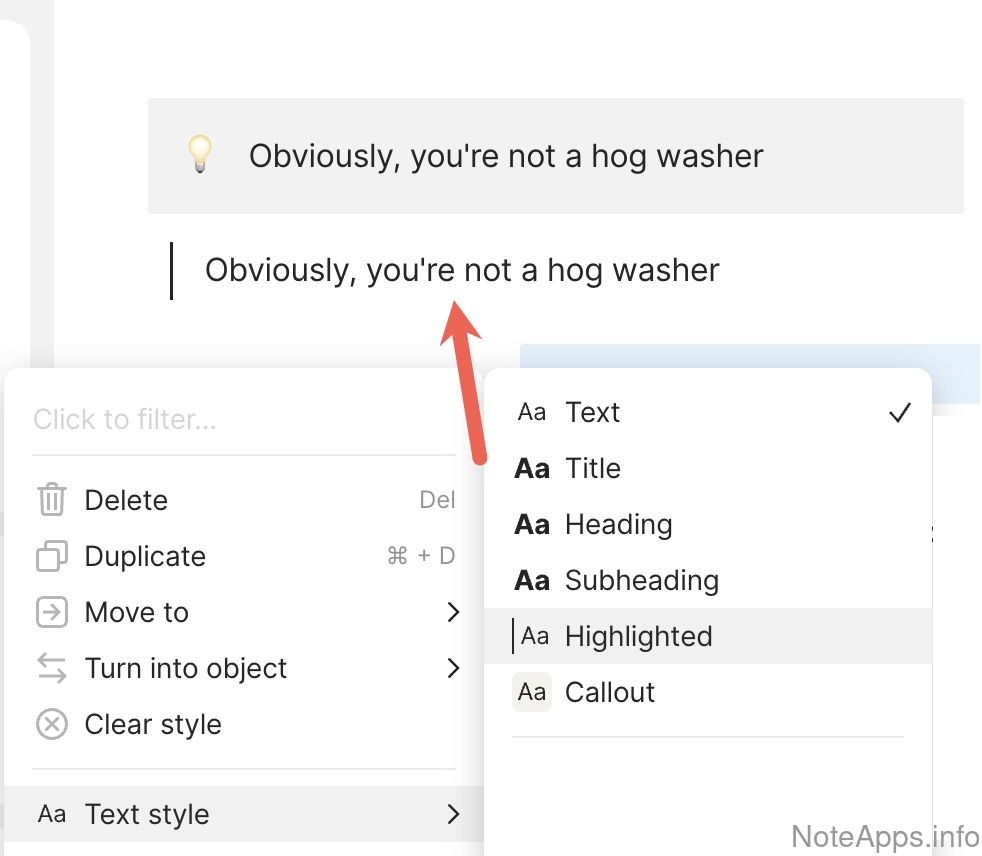
Task: Click the Turn into object swap icon
Action: [52, 668]
